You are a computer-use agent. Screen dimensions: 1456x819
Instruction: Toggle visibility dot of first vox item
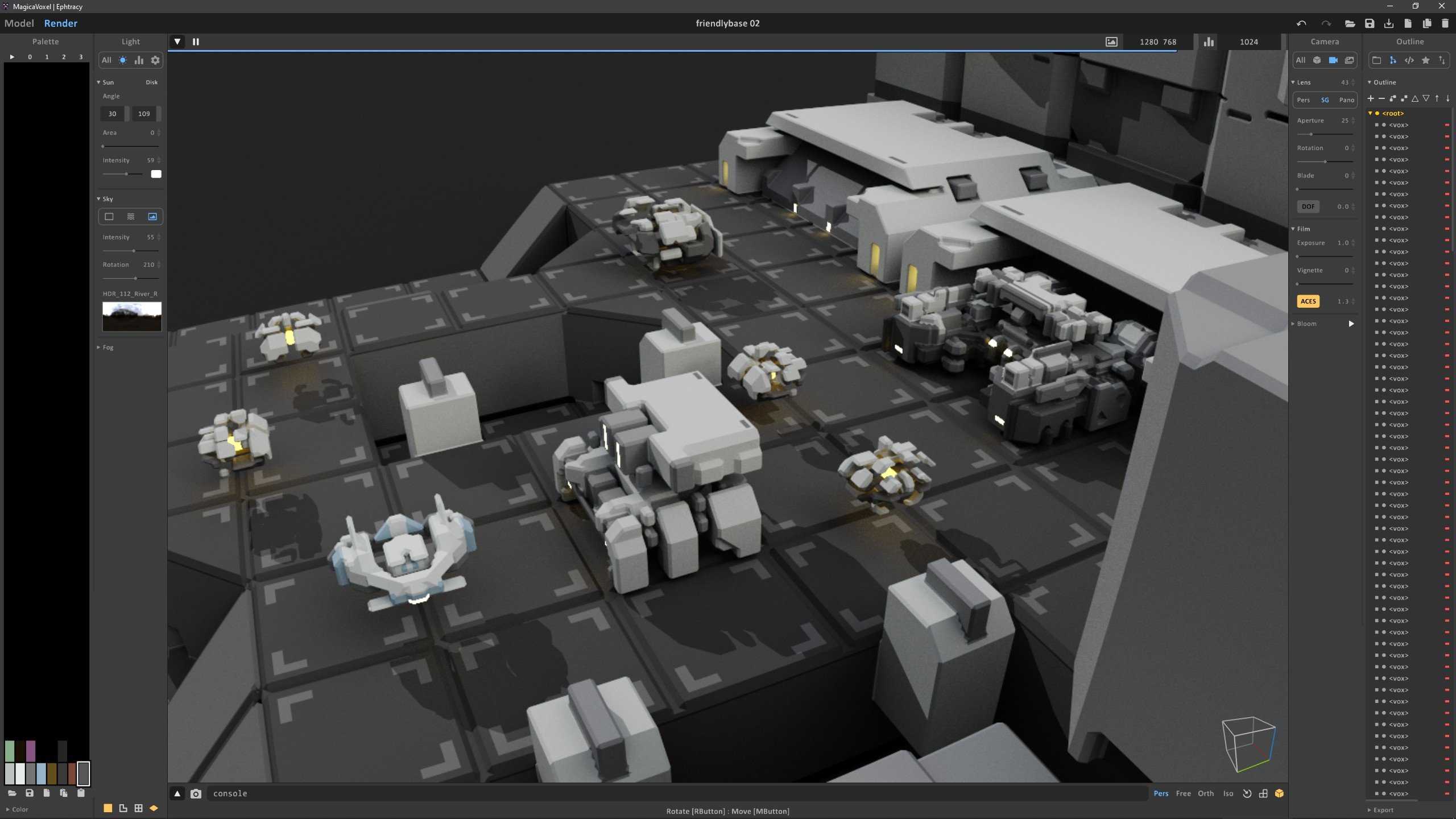click(1384, 125)
